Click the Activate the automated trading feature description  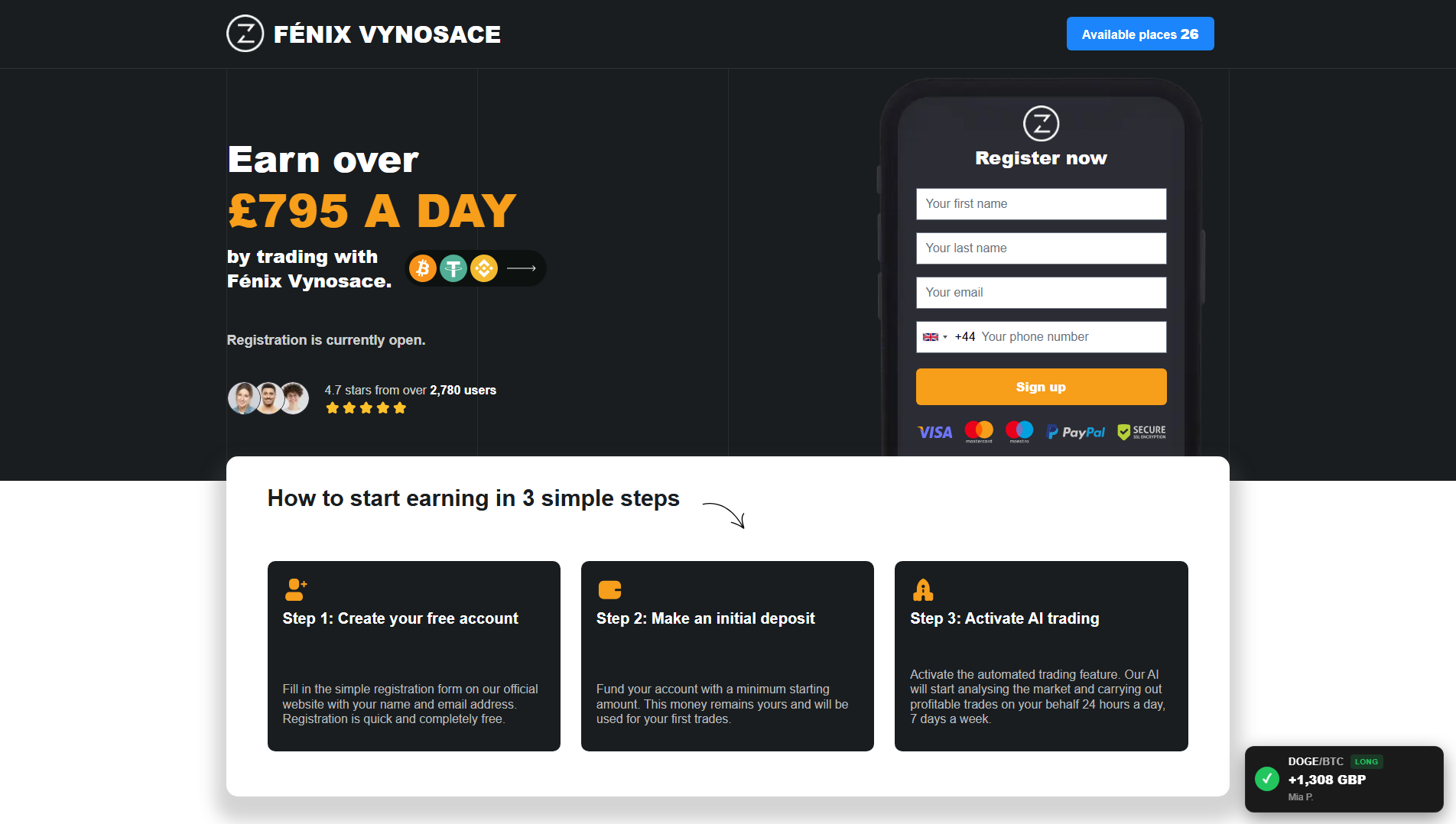coord(1037,696)
